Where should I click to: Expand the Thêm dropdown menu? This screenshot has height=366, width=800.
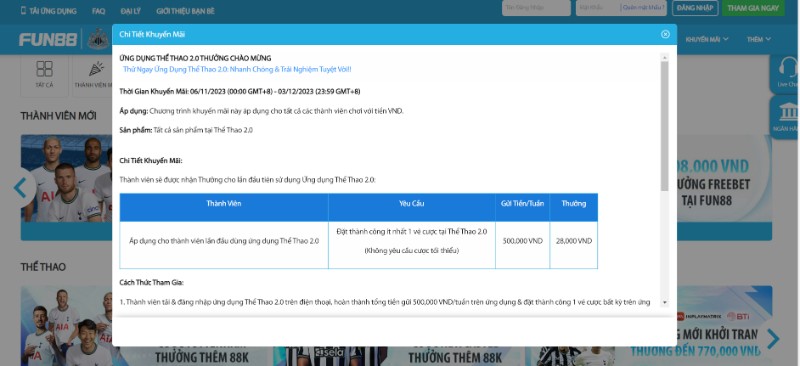[759, 39]
